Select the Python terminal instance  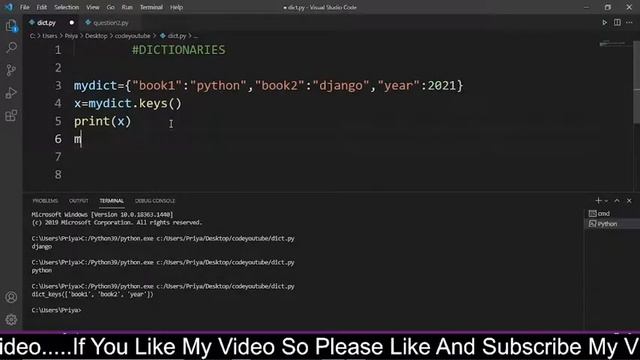click(612, 224)
